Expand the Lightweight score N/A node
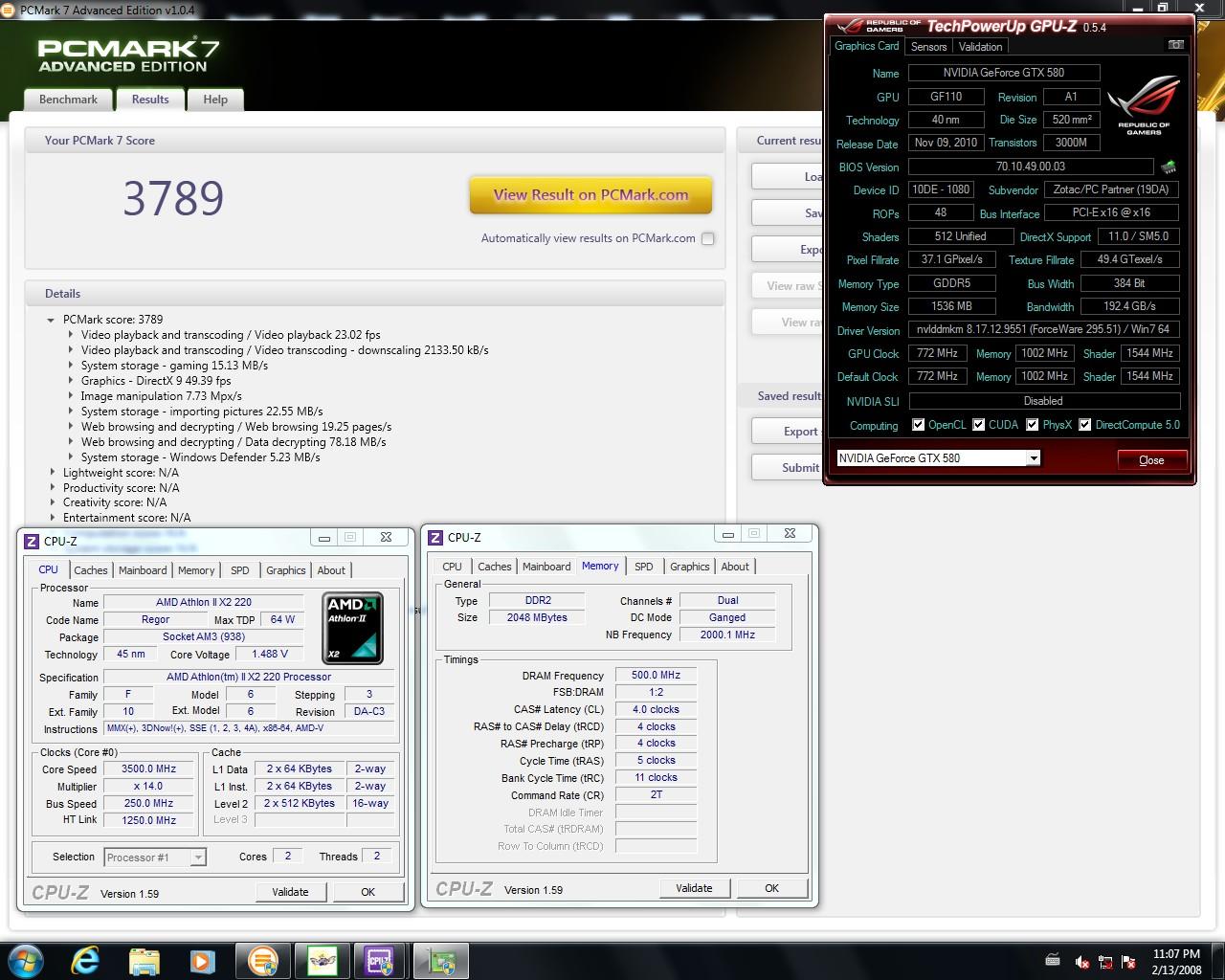This screenshot has height=980, width=1225. [52, 473]
